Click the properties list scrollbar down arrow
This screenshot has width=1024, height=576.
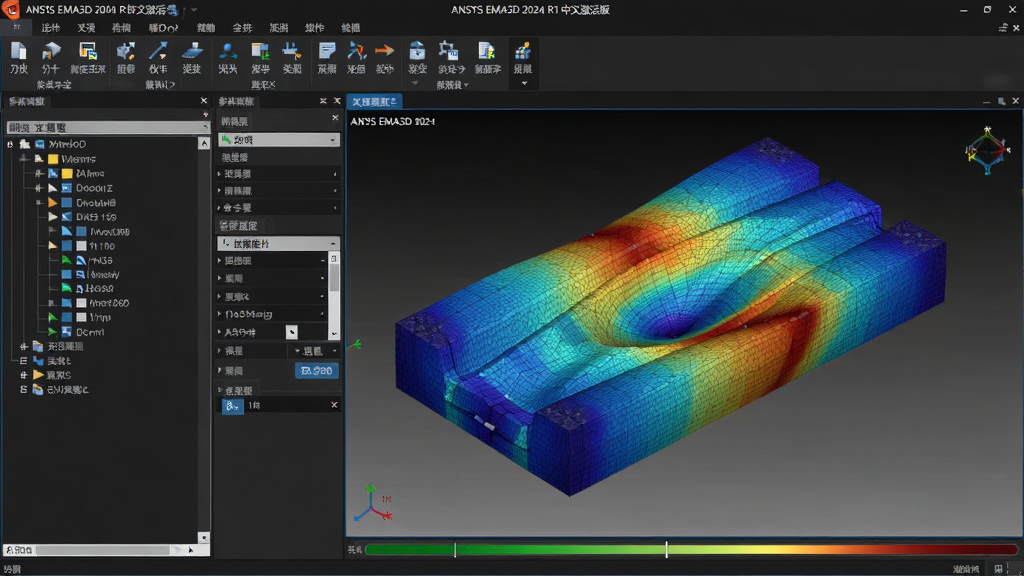(334, 334)
